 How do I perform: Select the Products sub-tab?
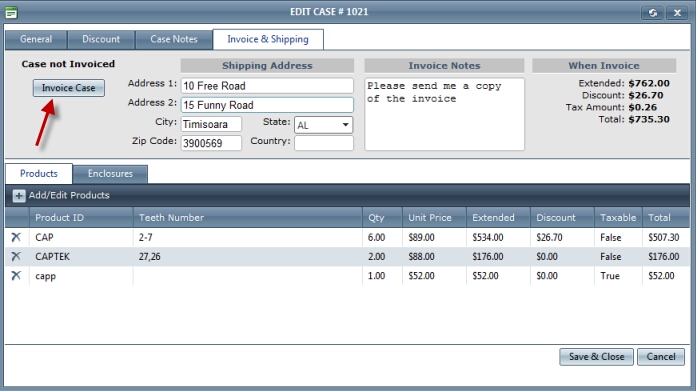(39, 174)
